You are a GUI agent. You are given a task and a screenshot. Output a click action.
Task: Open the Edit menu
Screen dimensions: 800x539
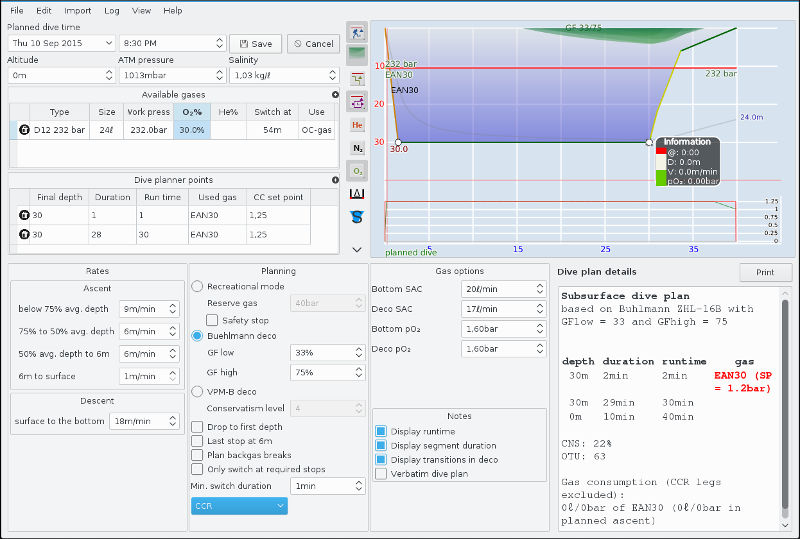pyautogui.click(x=44, y=10)
